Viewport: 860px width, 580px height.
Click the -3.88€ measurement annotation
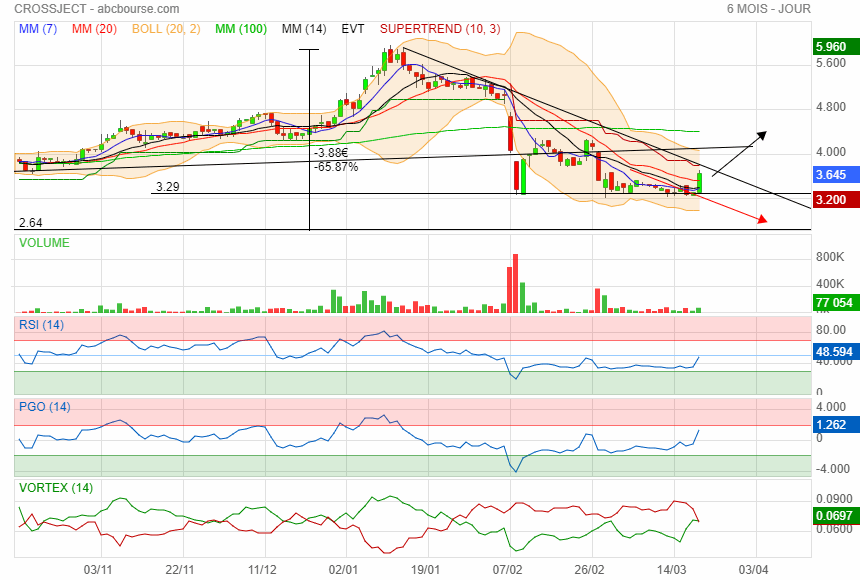(331, 153)
